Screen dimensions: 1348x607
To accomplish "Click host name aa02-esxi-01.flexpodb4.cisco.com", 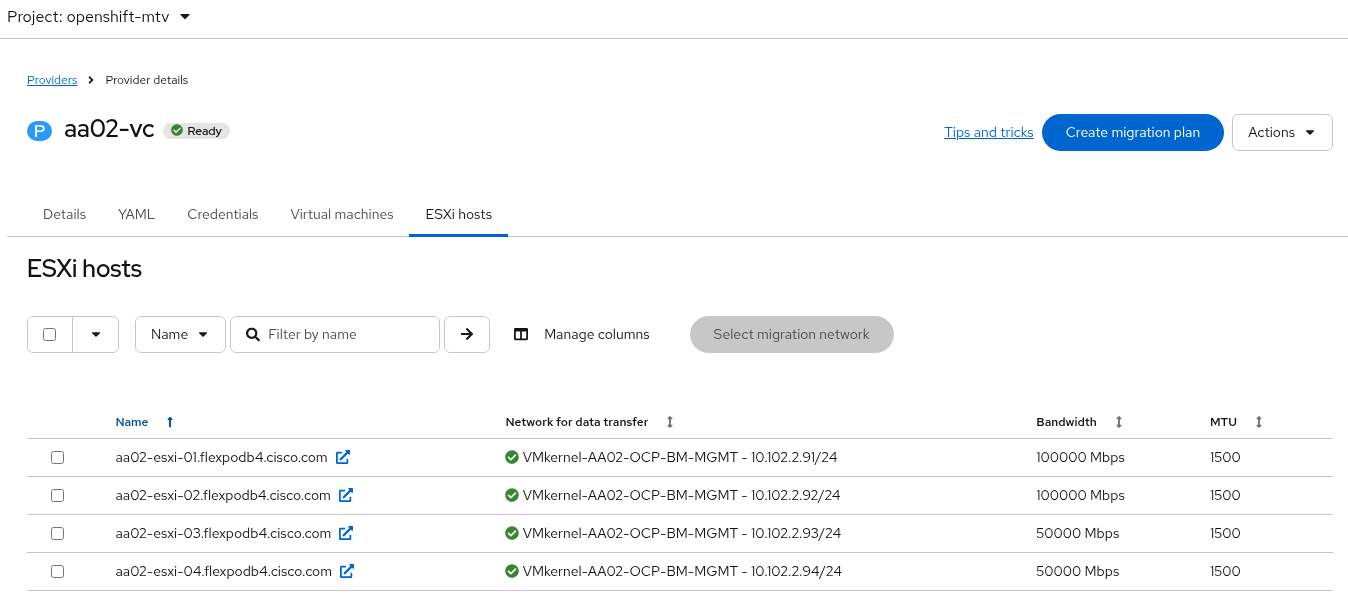I will tap(222, 457).
